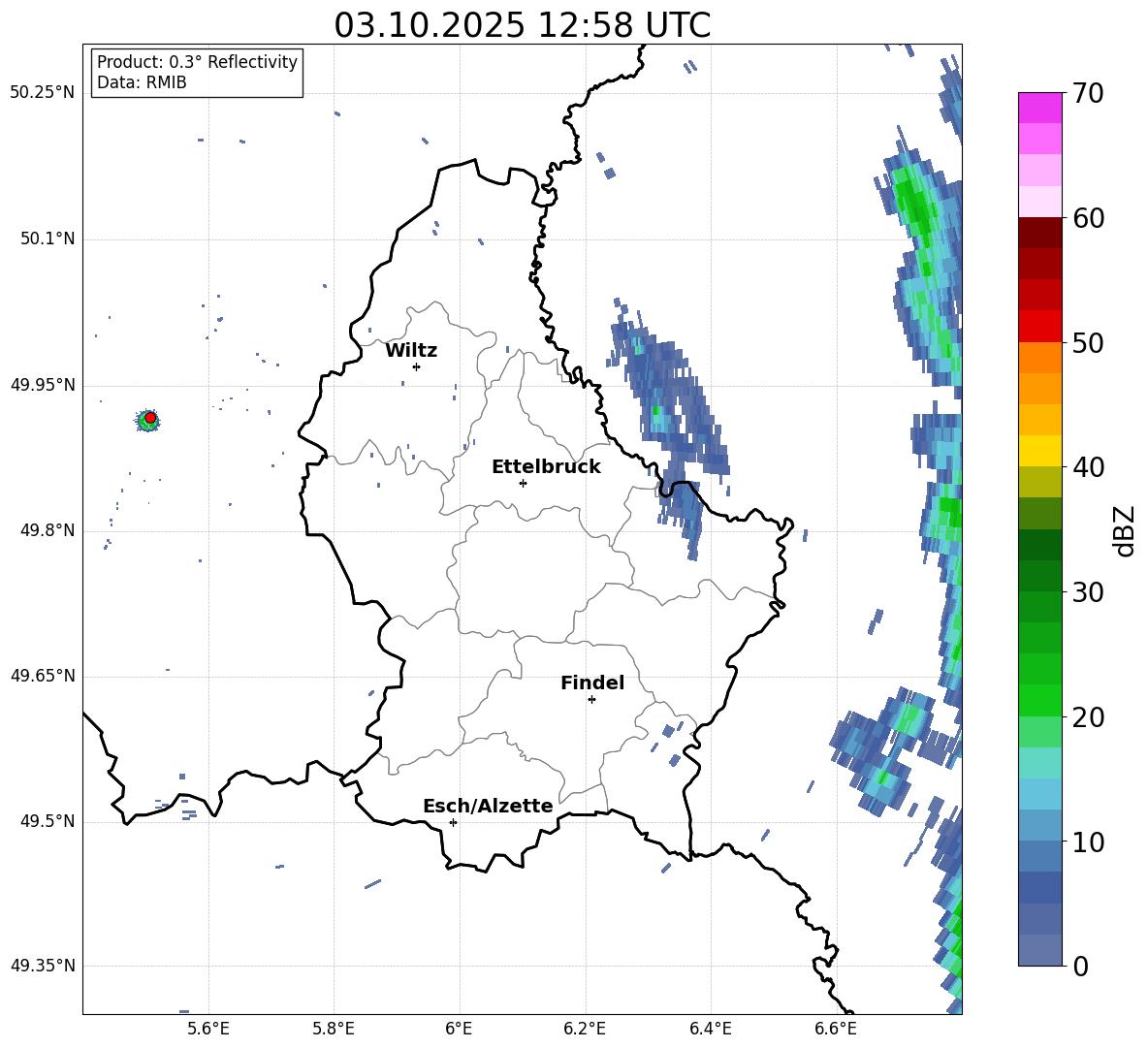Click the dark red colorbar segment below 60
The width and height of the screenshot is (1148, 1048).
(1039, 233)
